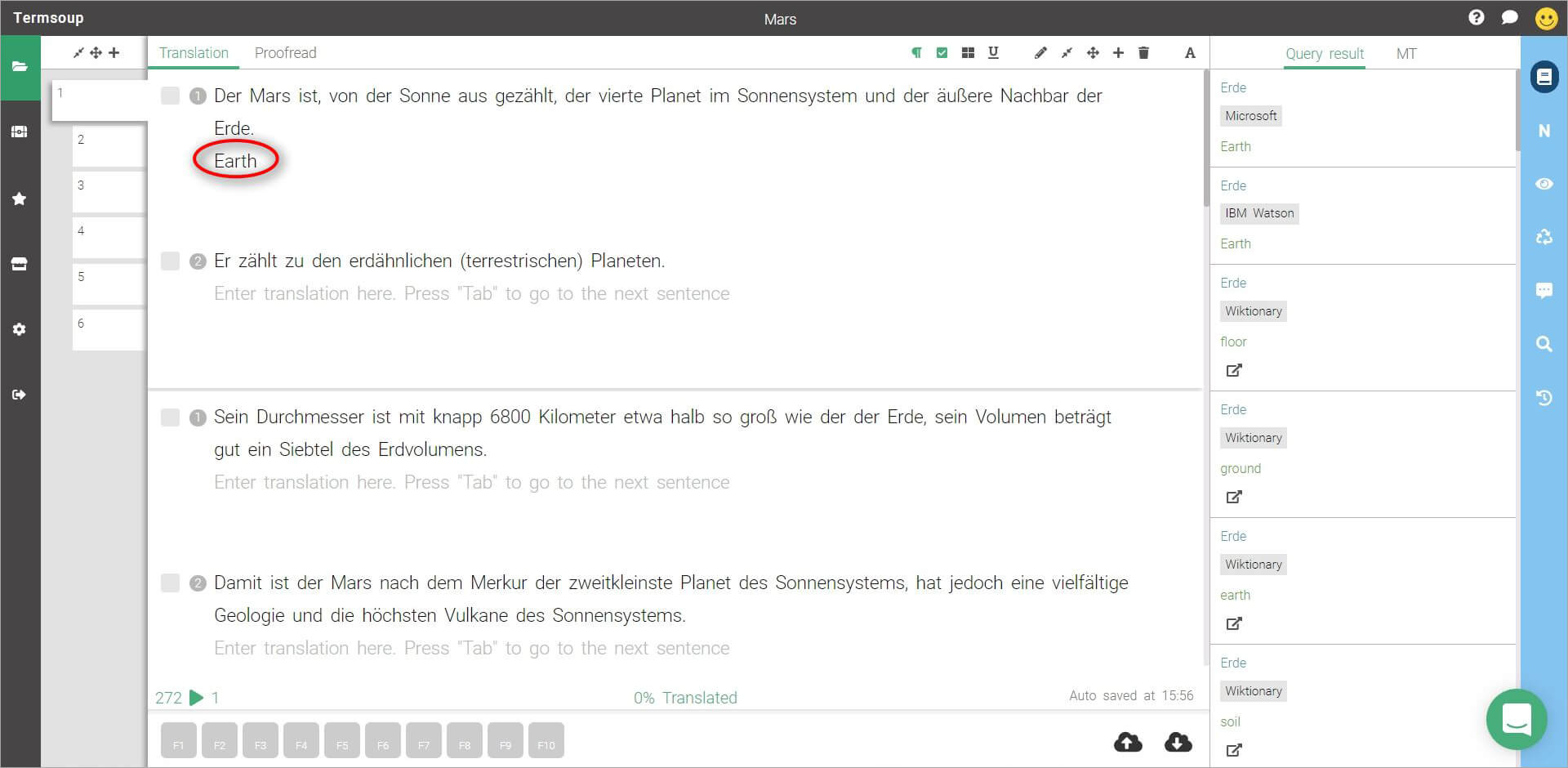The image size is (1568, 768).
Task: Click the smiley avatar icon
Action: (x=1546, y=18)
